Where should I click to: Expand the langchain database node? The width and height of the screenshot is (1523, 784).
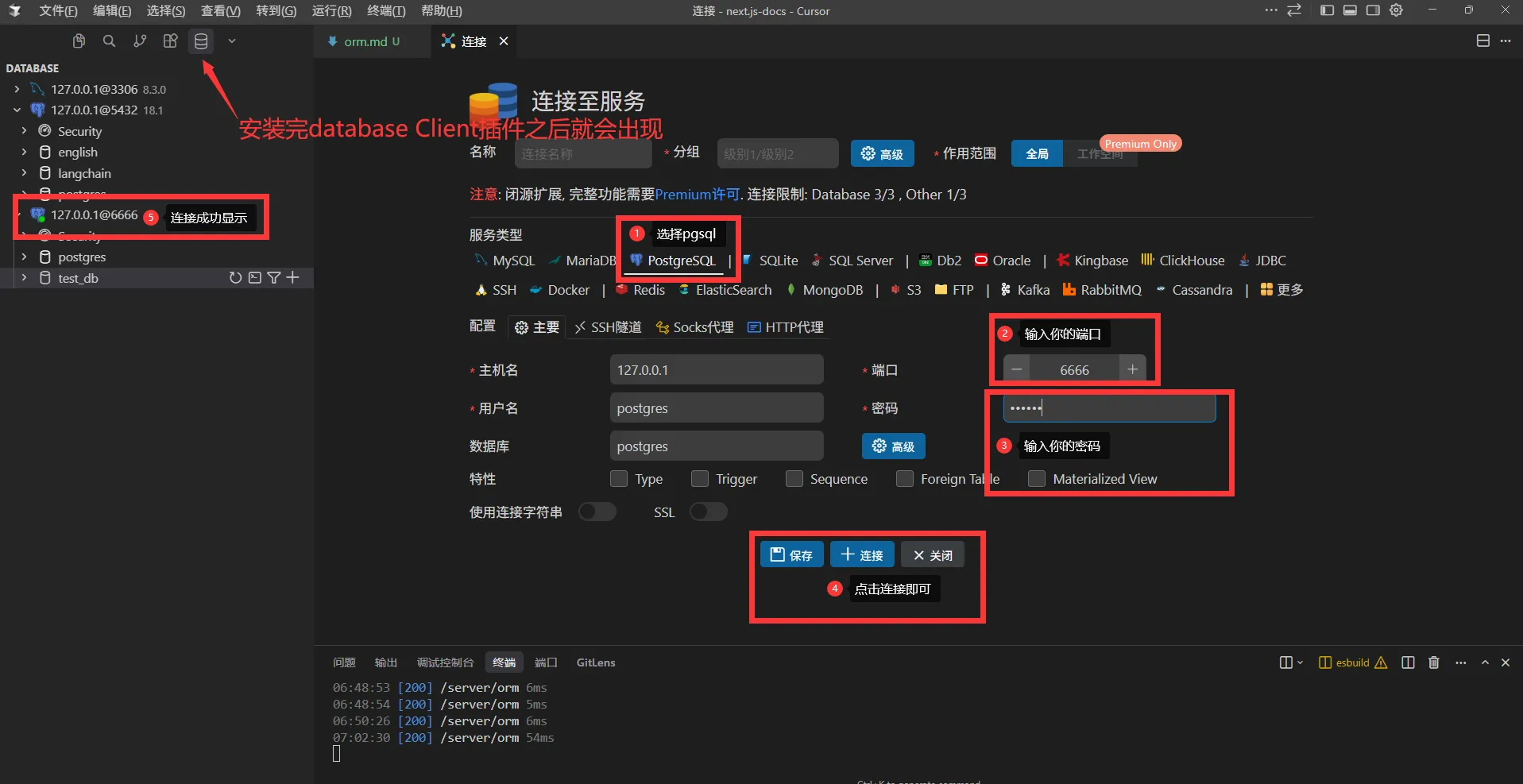25,173
